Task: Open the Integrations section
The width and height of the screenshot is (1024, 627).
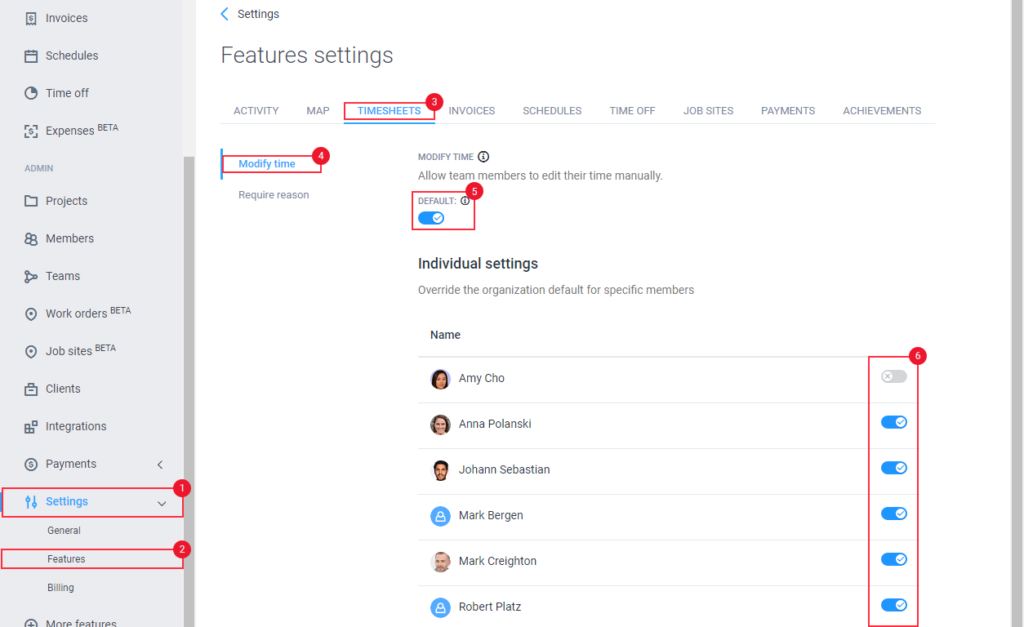Action: point(75,425)
